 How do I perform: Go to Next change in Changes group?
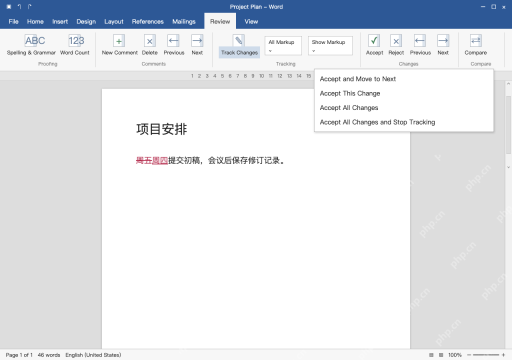[x=443, y=45]
